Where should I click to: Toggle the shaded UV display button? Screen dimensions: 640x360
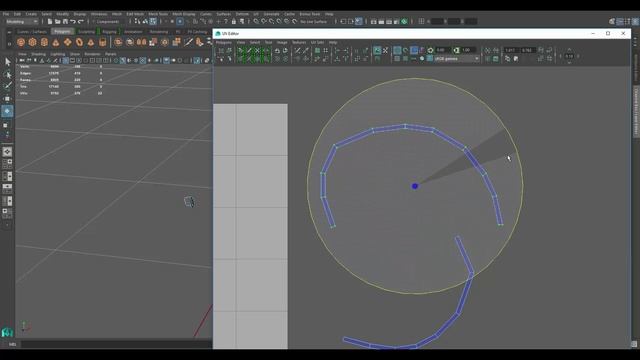[414, 50]
